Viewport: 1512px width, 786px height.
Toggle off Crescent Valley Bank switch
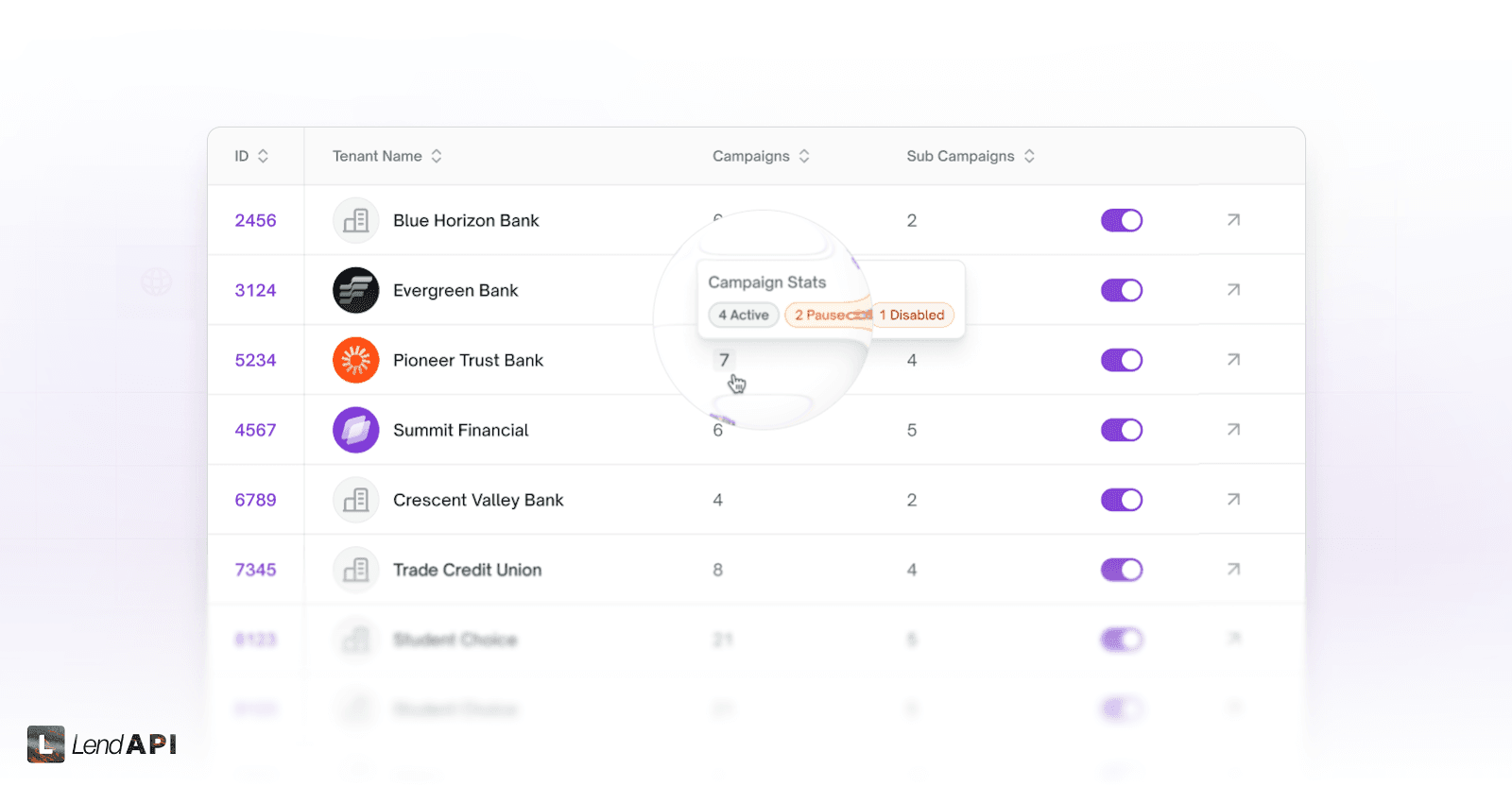[1122, 500]
